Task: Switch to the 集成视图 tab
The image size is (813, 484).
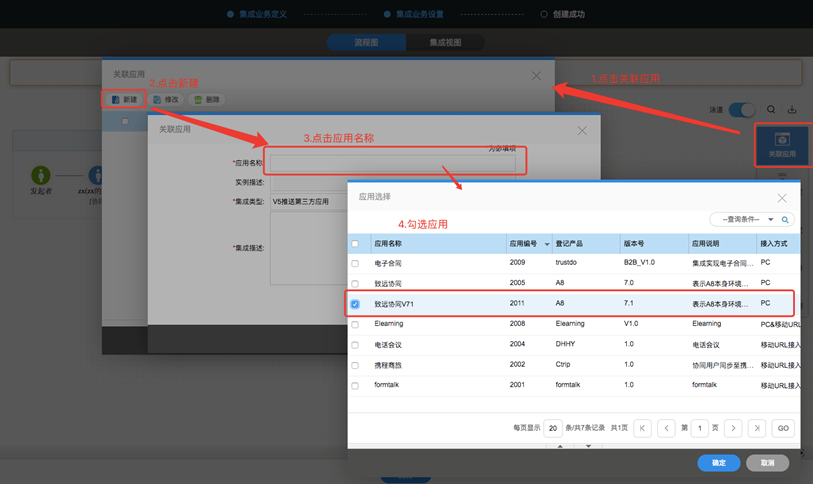Action: coord(445,43)
